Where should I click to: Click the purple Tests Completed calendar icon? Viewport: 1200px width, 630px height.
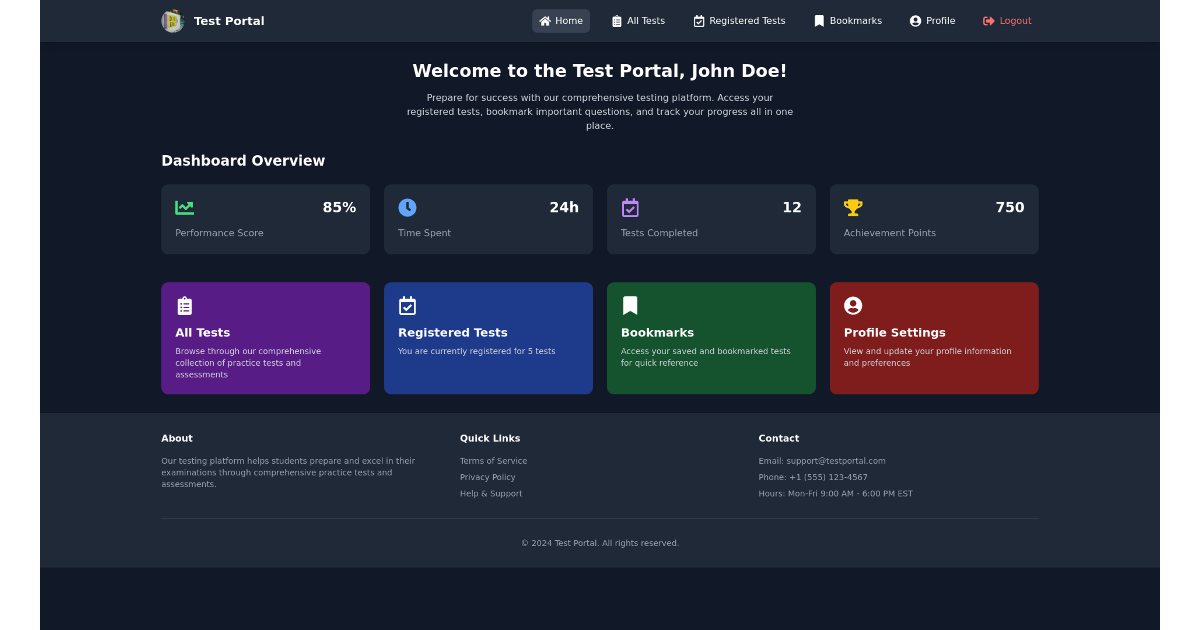click(630, 207)
